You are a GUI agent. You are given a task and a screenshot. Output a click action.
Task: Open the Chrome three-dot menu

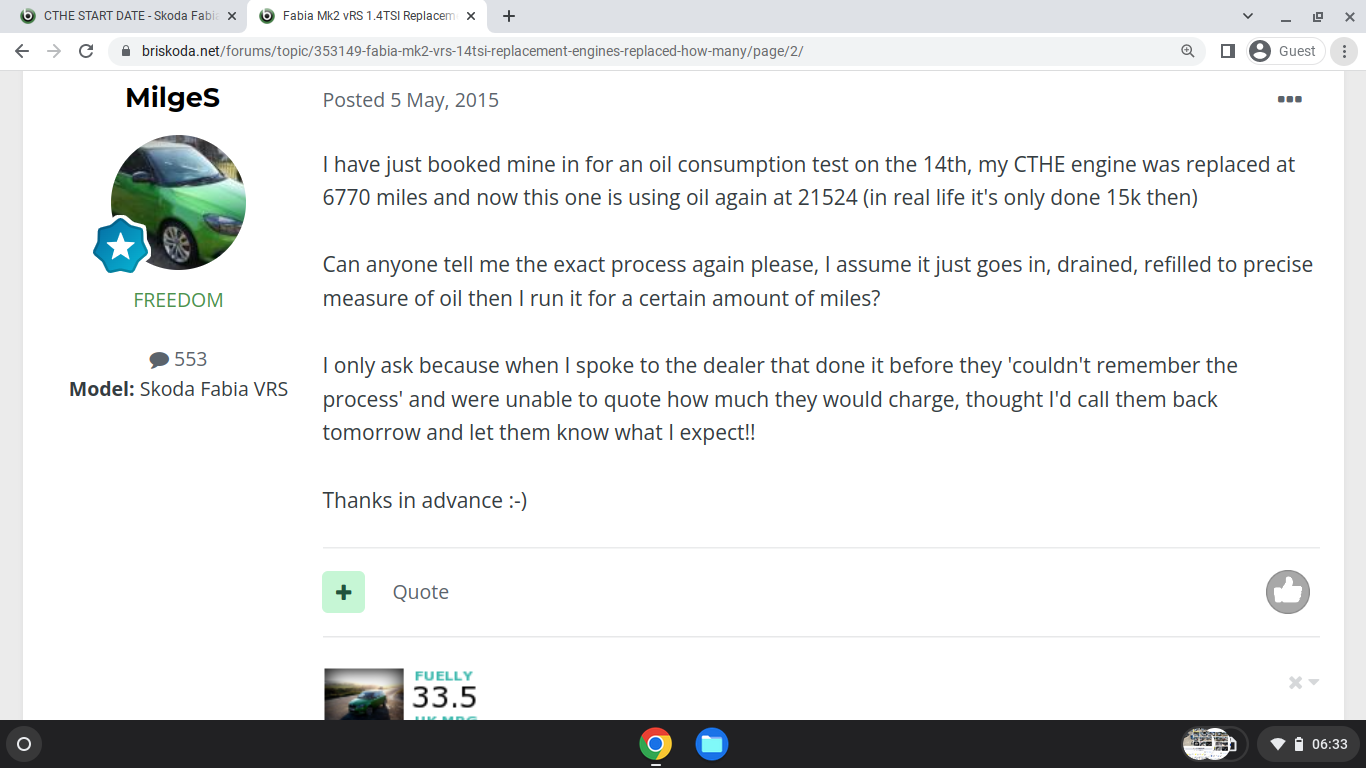click(1345, 51)
